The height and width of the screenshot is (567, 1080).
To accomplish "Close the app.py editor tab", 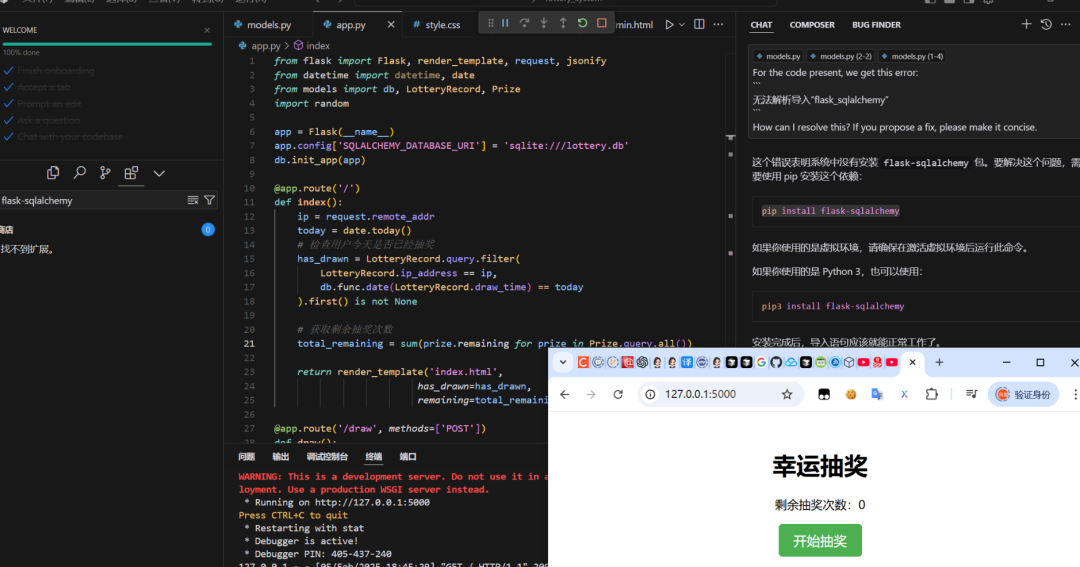I will [x=391, y=25].
